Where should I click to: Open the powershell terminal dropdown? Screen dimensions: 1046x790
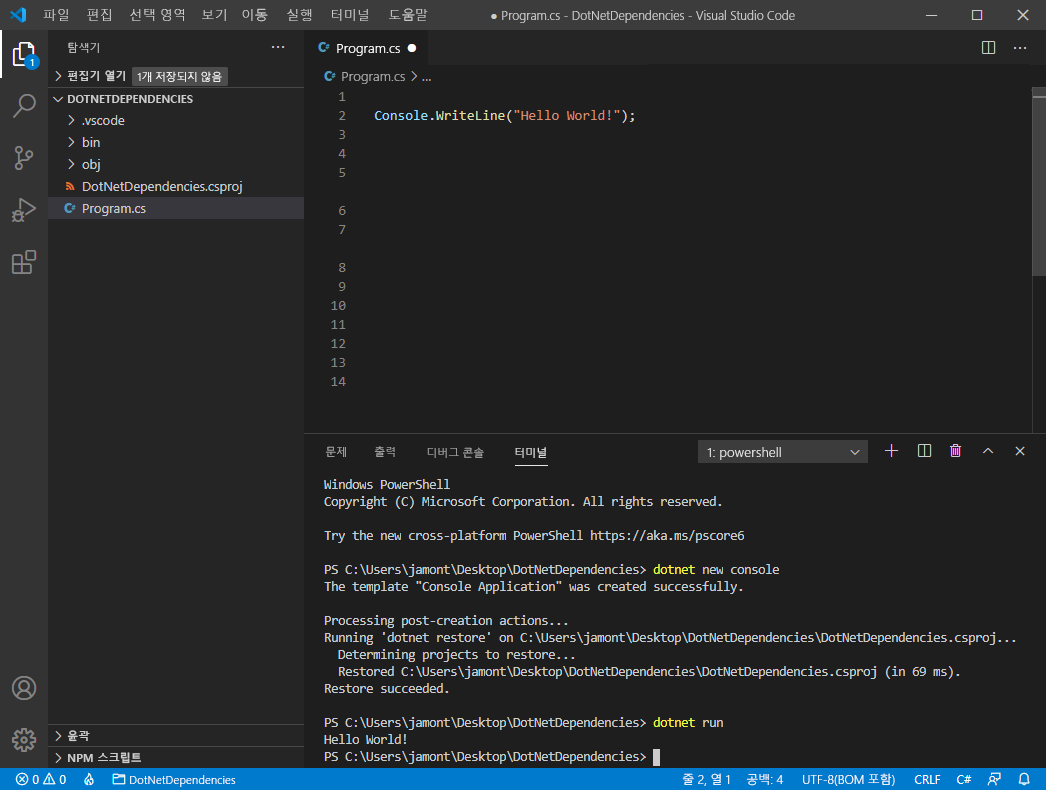pos(782,451)
